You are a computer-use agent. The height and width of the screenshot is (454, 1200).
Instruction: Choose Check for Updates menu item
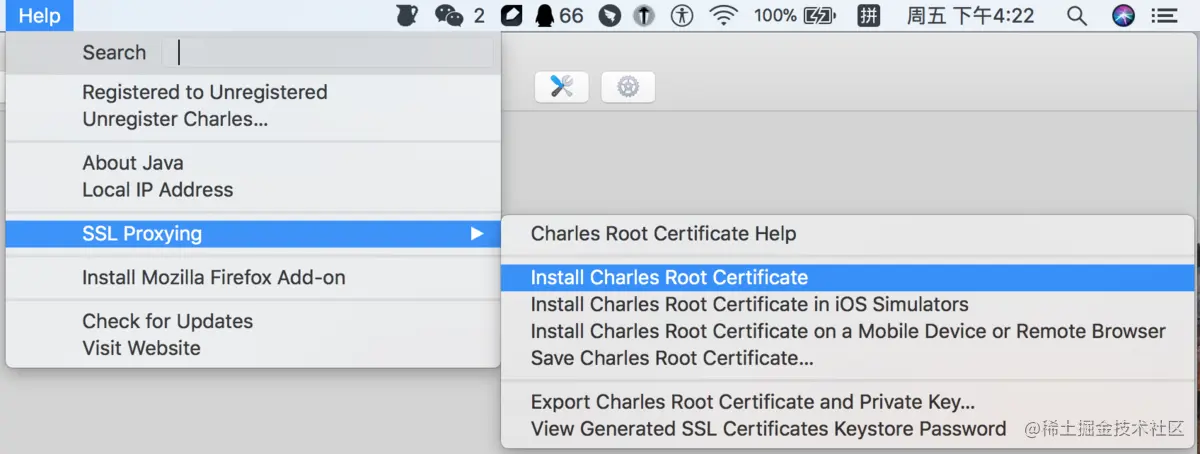[253, 322]
